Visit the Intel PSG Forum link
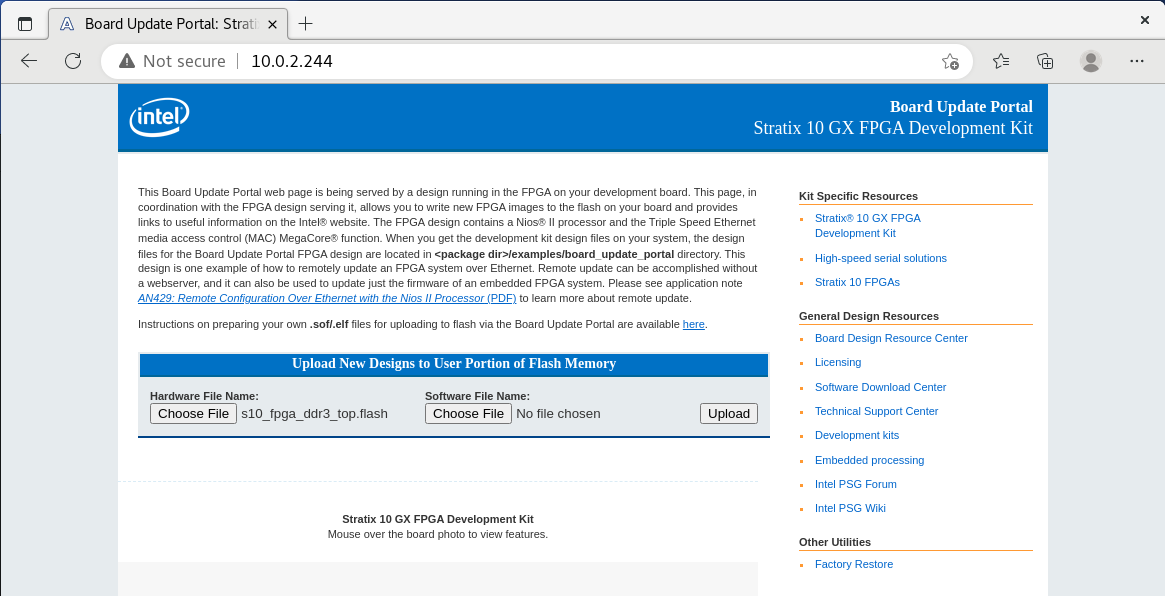The height and width of the screenshot is (596, 1165). pos(855,484)
